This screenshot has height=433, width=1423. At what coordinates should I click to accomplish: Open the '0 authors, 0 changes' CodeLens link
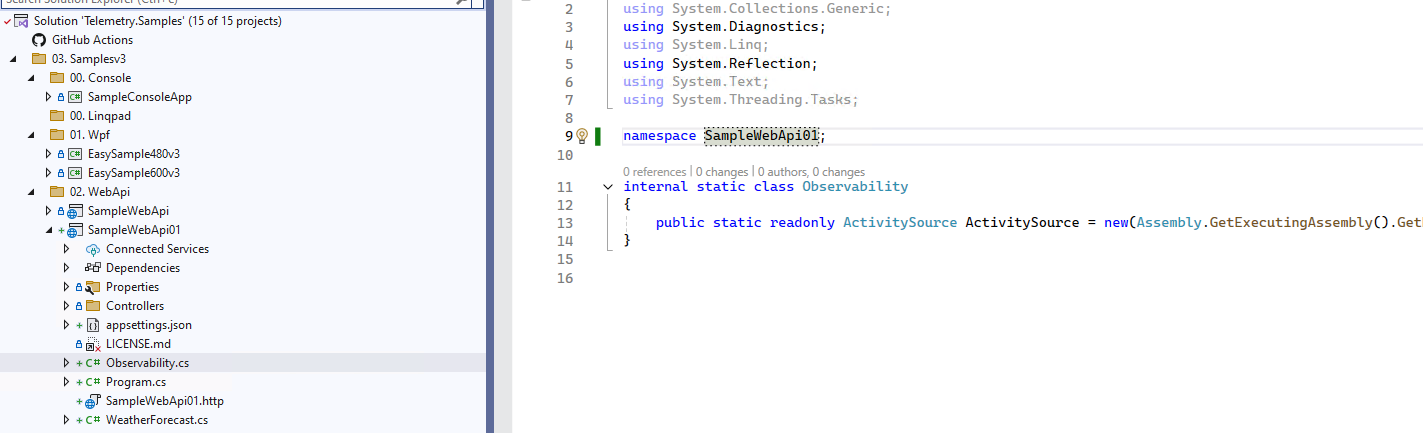point(811,172)
